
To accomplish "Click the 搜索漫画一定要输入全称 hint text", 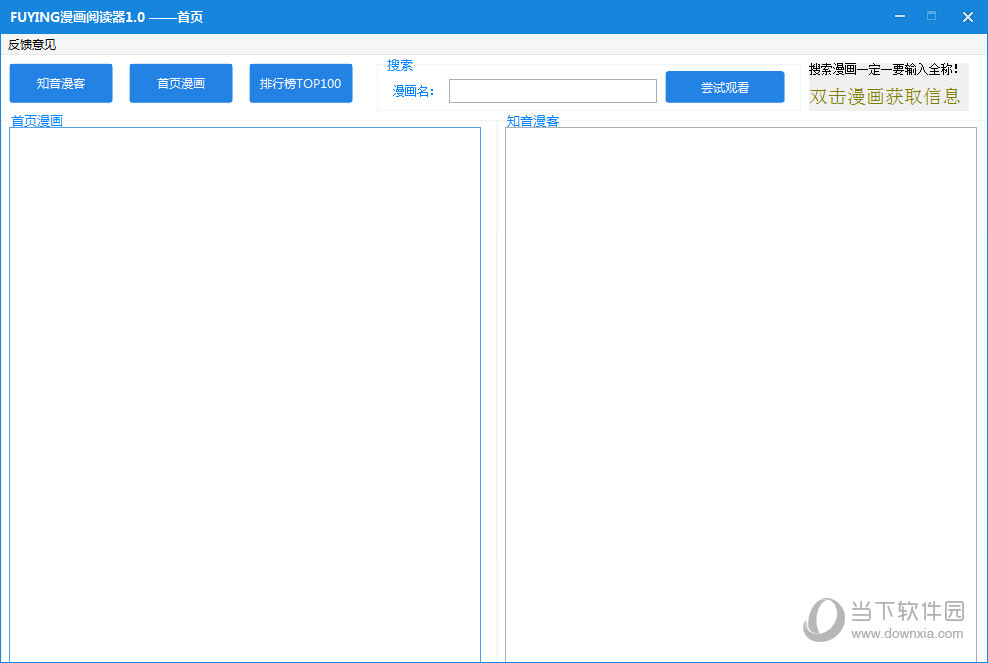I will click(883, 69).
